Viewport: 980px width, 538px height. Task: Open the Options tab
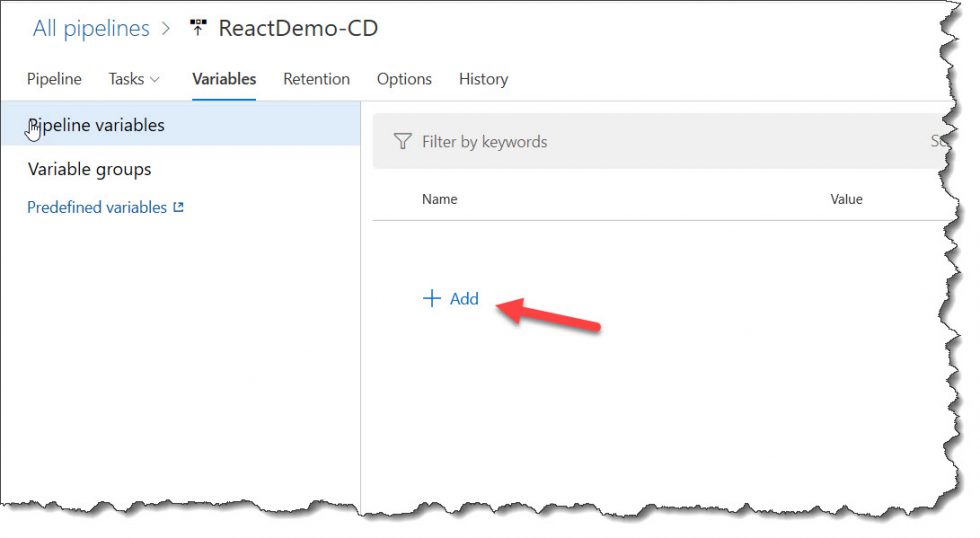pos(404,79)
